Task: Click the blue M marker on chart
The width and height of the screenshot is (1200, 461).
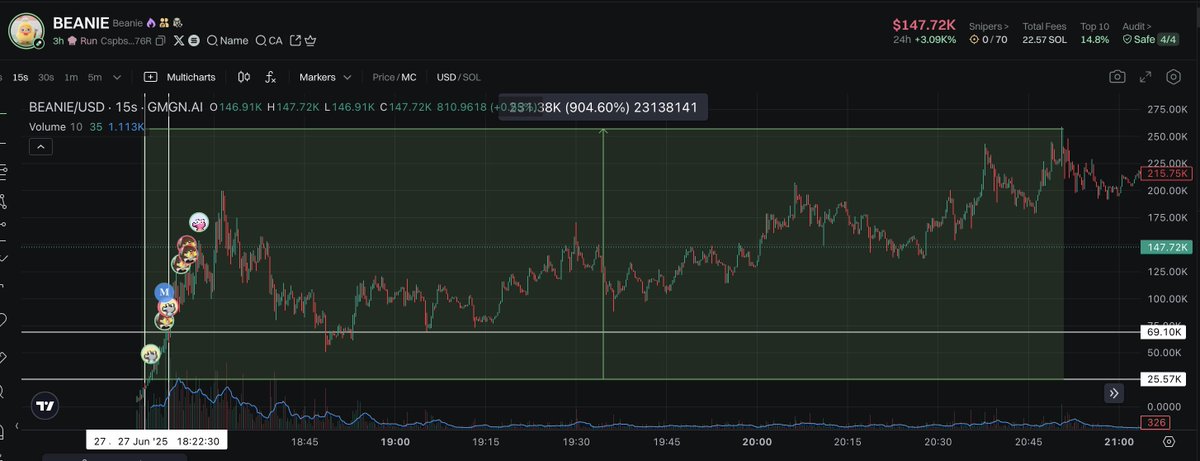Action: (x=165, y=292)
